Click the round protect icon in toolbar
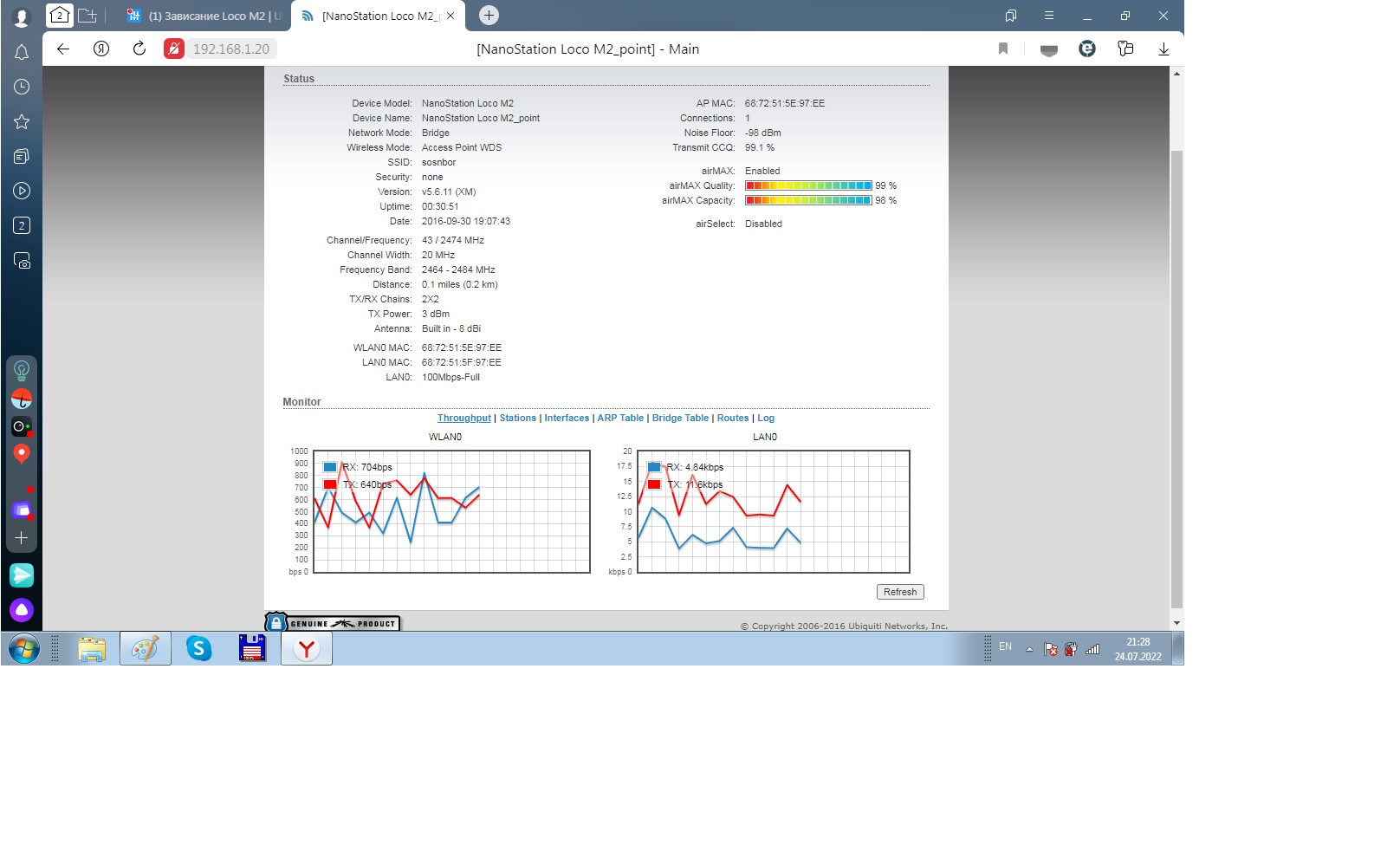The image size is (1400, 844). point(1087,49)
